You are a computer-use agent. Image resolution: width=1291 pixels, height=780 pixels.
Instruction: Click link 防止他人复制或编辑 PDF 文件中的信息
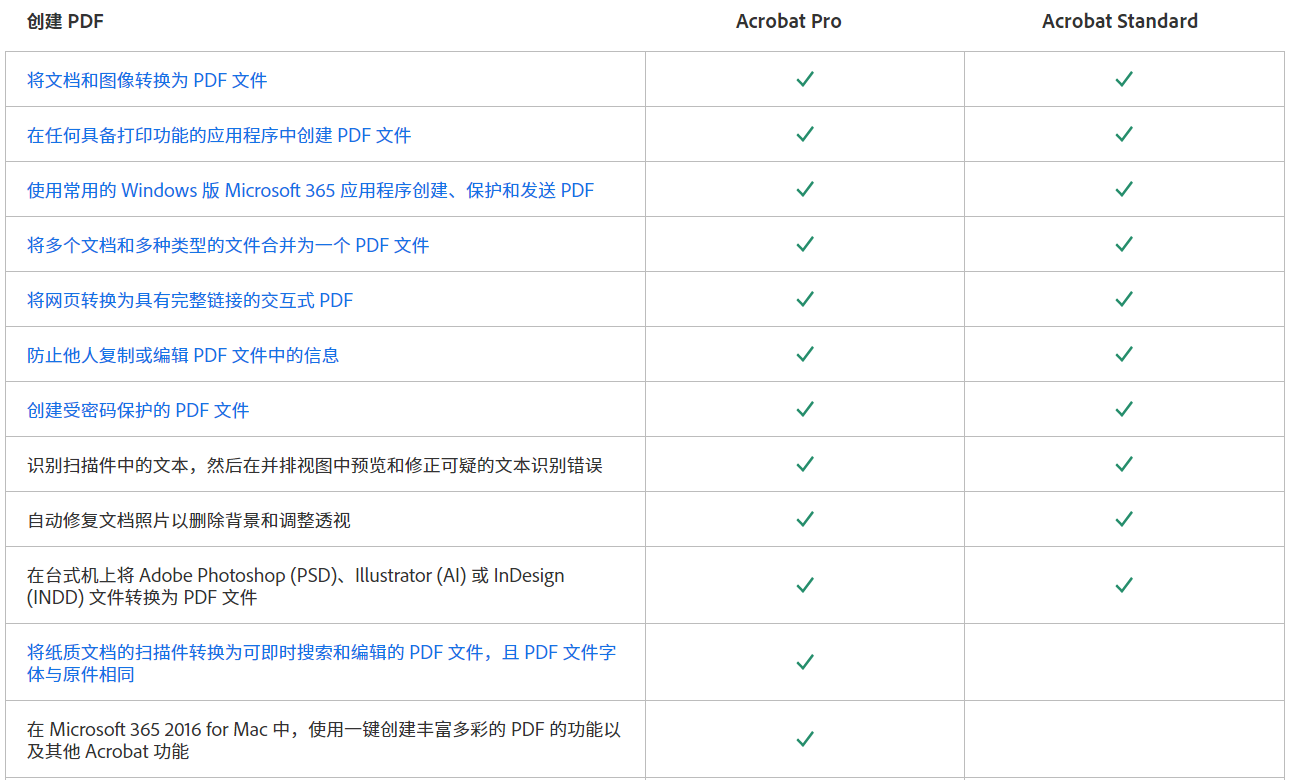click(x=183, y=355)
